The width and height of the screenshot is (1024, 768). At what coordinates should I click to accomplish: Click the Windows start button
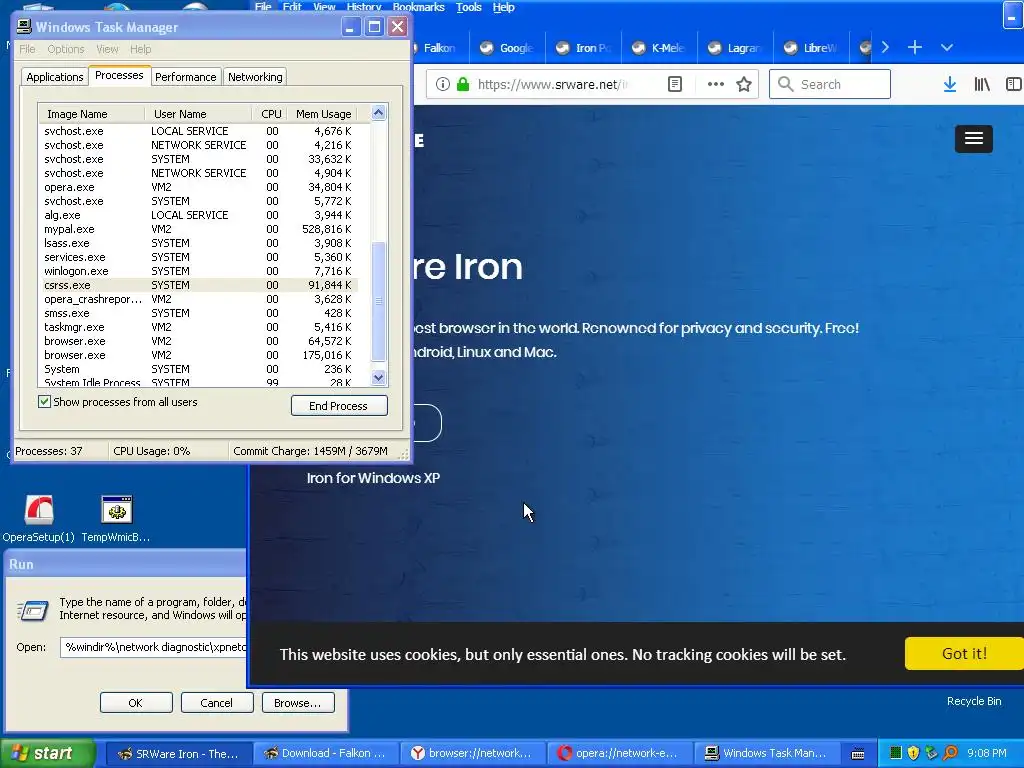(x=48, y=753)
